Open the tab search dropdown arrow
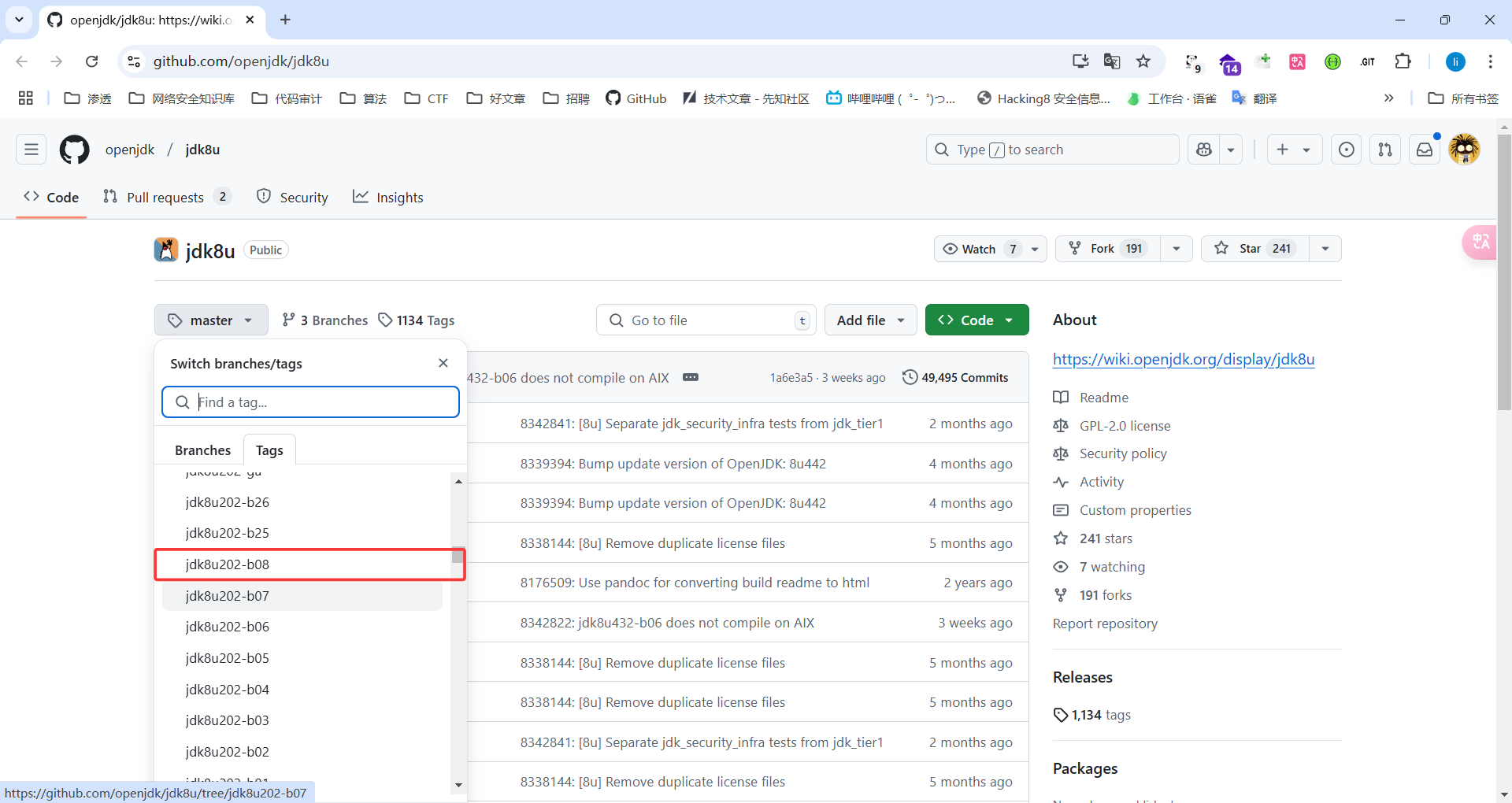Image resolution: width=1512 pixels, height=803 pixels. pos(19,20)
